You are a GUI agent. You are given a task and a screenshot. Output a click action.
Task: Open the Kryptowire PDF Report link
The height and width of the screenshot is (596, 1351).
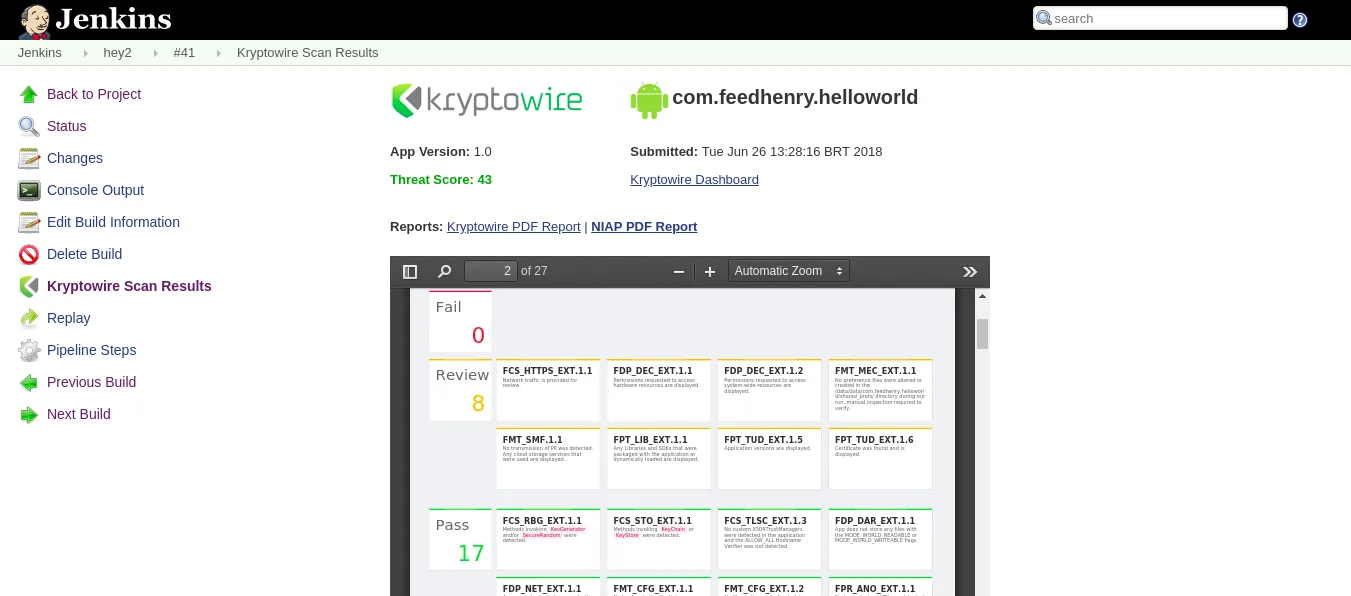point(514,227)
